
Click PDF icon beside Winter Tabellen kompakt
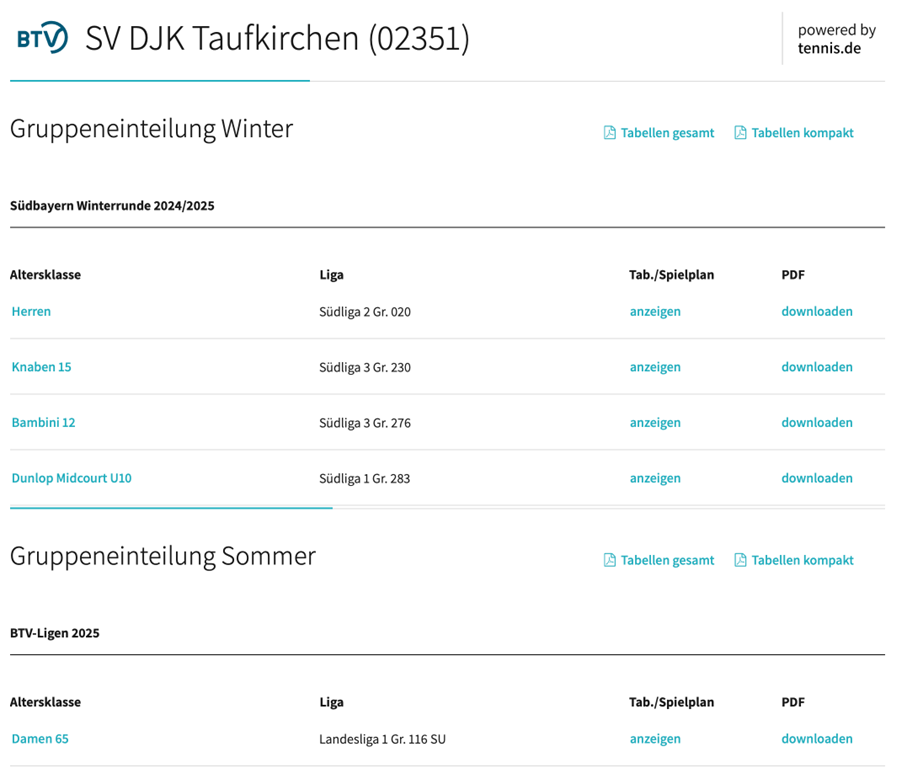click(740, 133)
